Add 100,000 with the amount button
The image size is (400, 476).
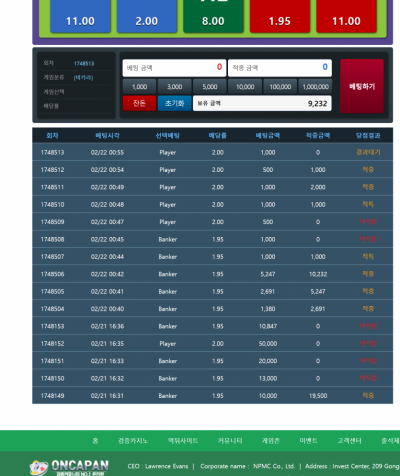(280, 87)
